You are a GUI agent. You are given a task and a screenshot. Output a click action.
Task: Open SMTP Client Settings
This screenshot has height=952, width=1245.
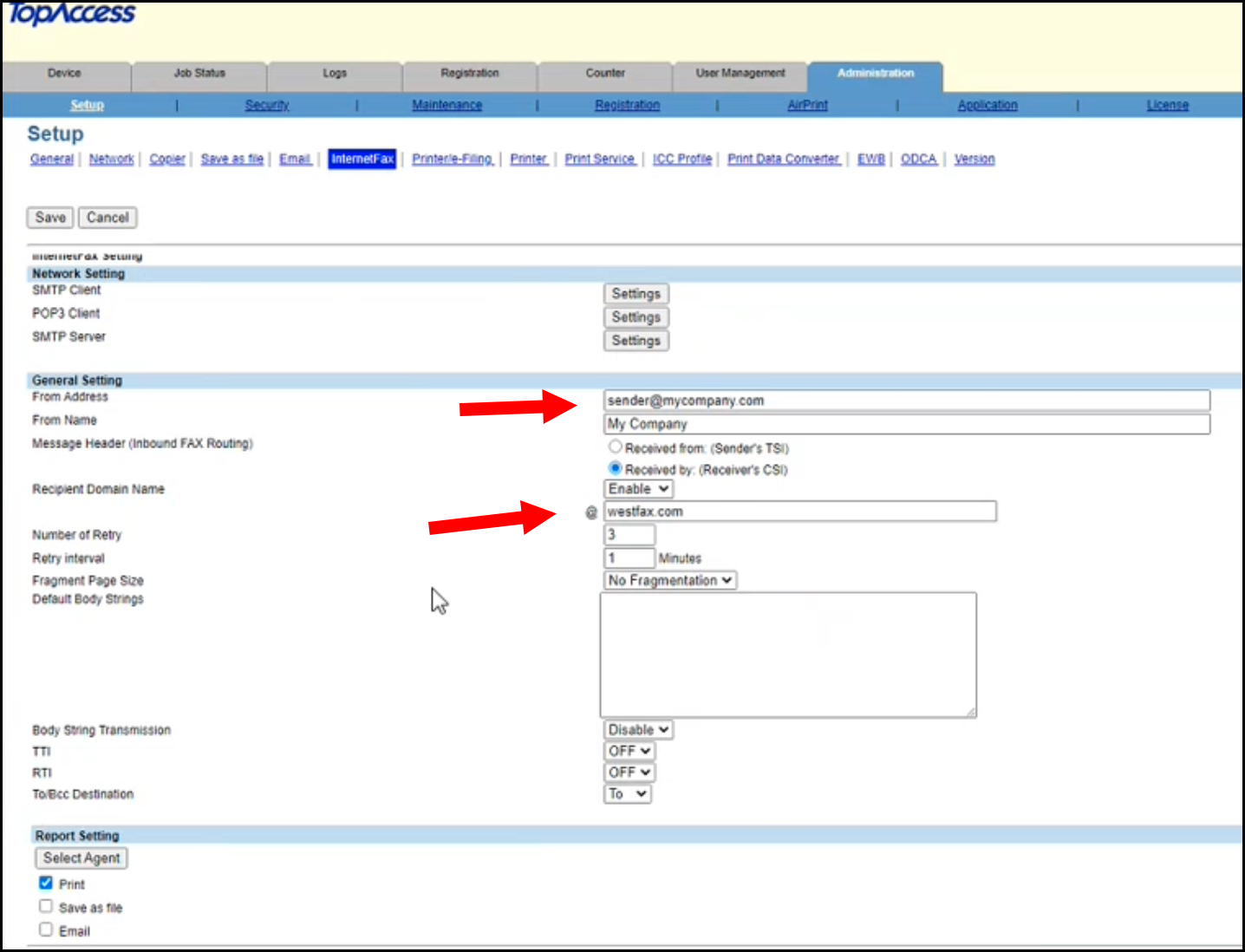click(x=636, y=293)
